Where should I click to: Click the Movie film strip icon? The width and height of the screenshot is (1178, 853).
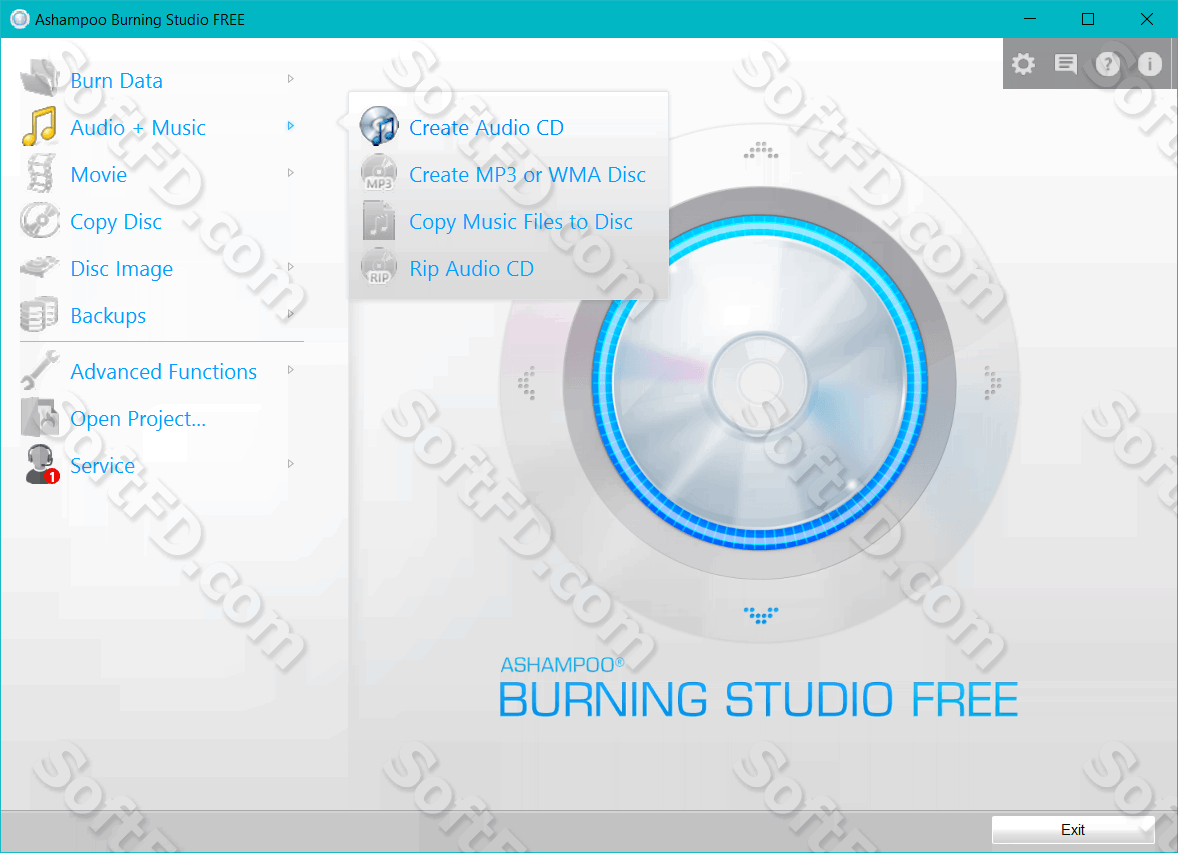pyautogui.click(x=40, y=174)
